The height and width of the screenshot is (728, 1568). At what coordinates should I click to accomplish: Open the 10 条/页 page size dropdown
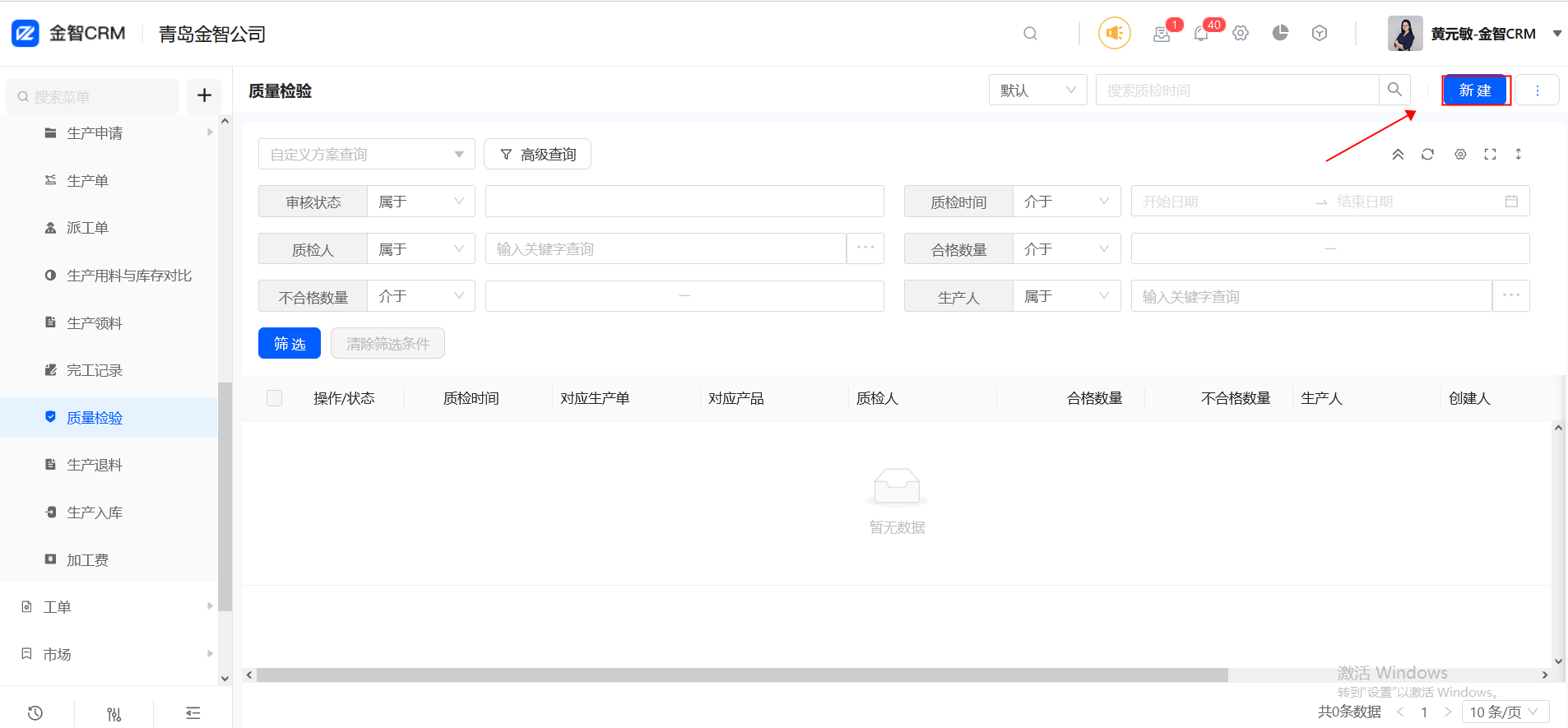pyautogui.click(x=1505, y=712)
